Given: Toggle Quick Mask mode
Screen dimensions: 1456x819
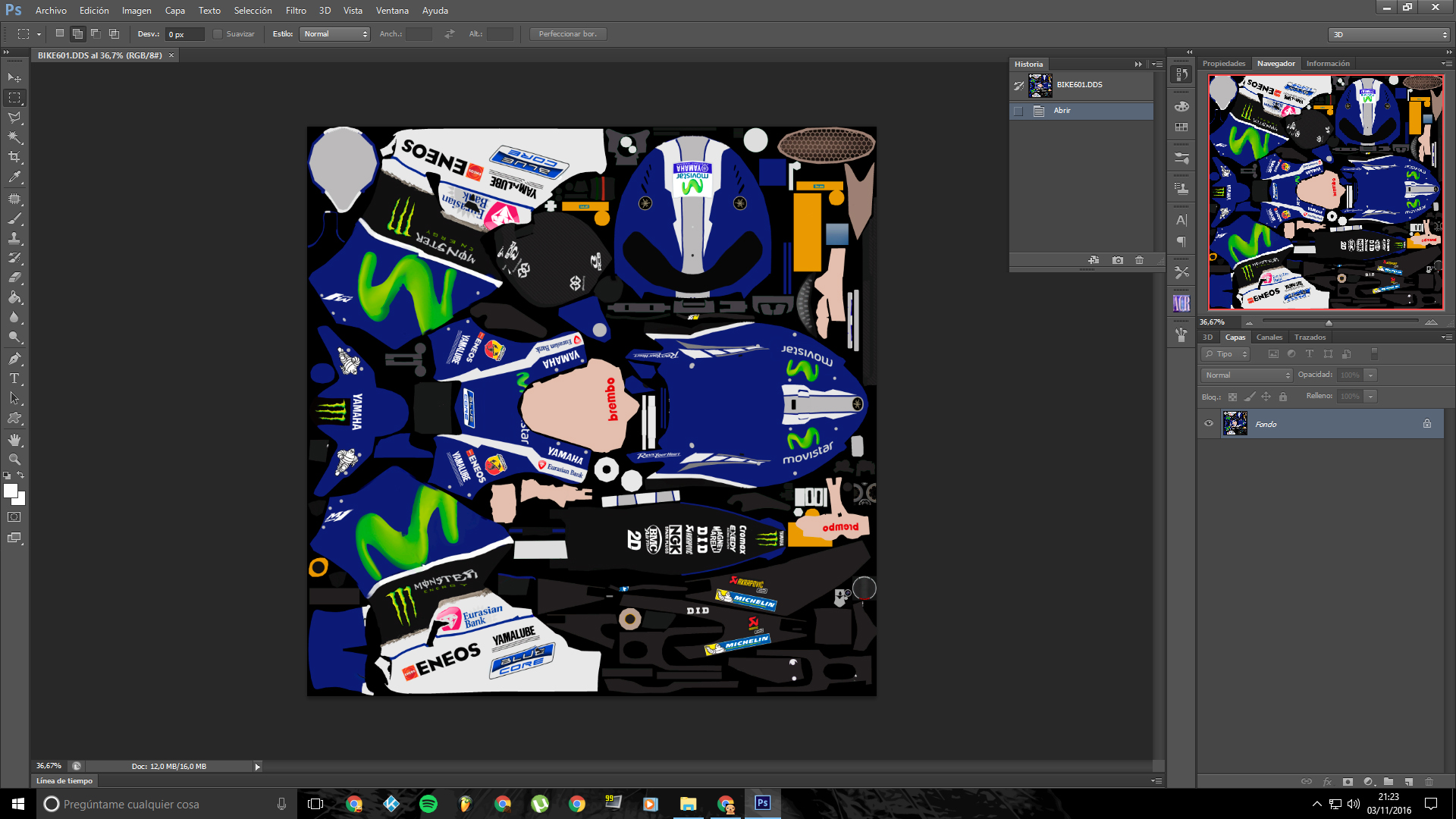Looking at the screenshot, I should pos(14,517).
